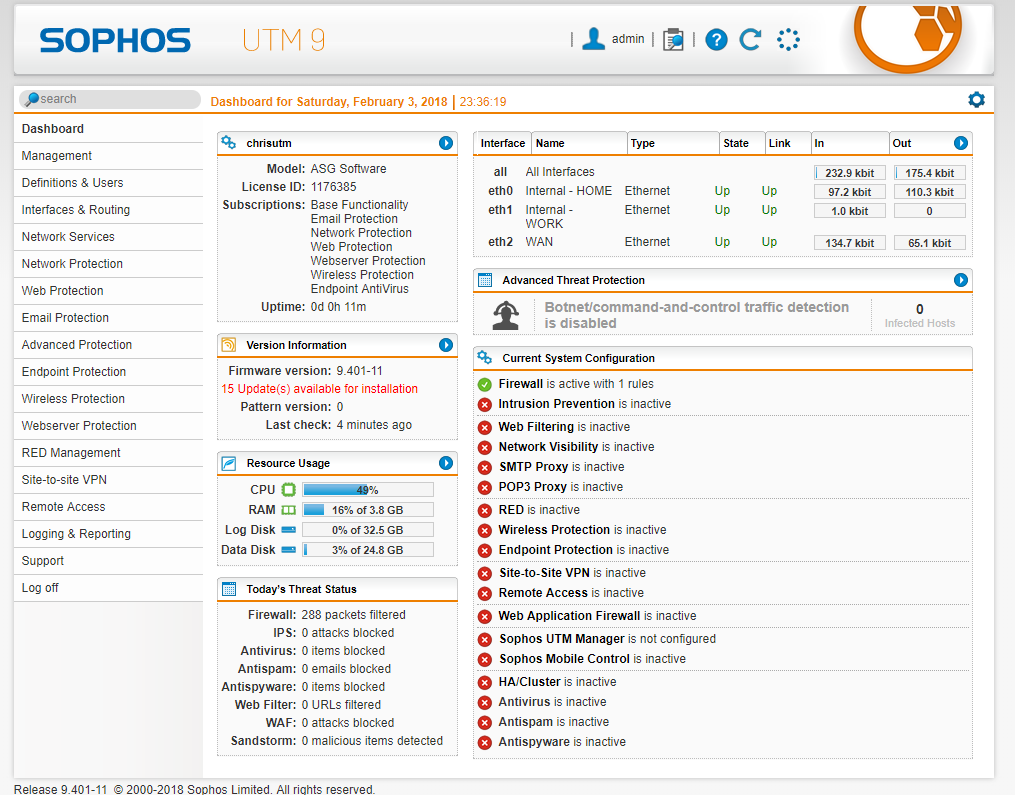
Task: Click the magnifier icon in search box
Action: pyautogui.click(x=32, y=99)
